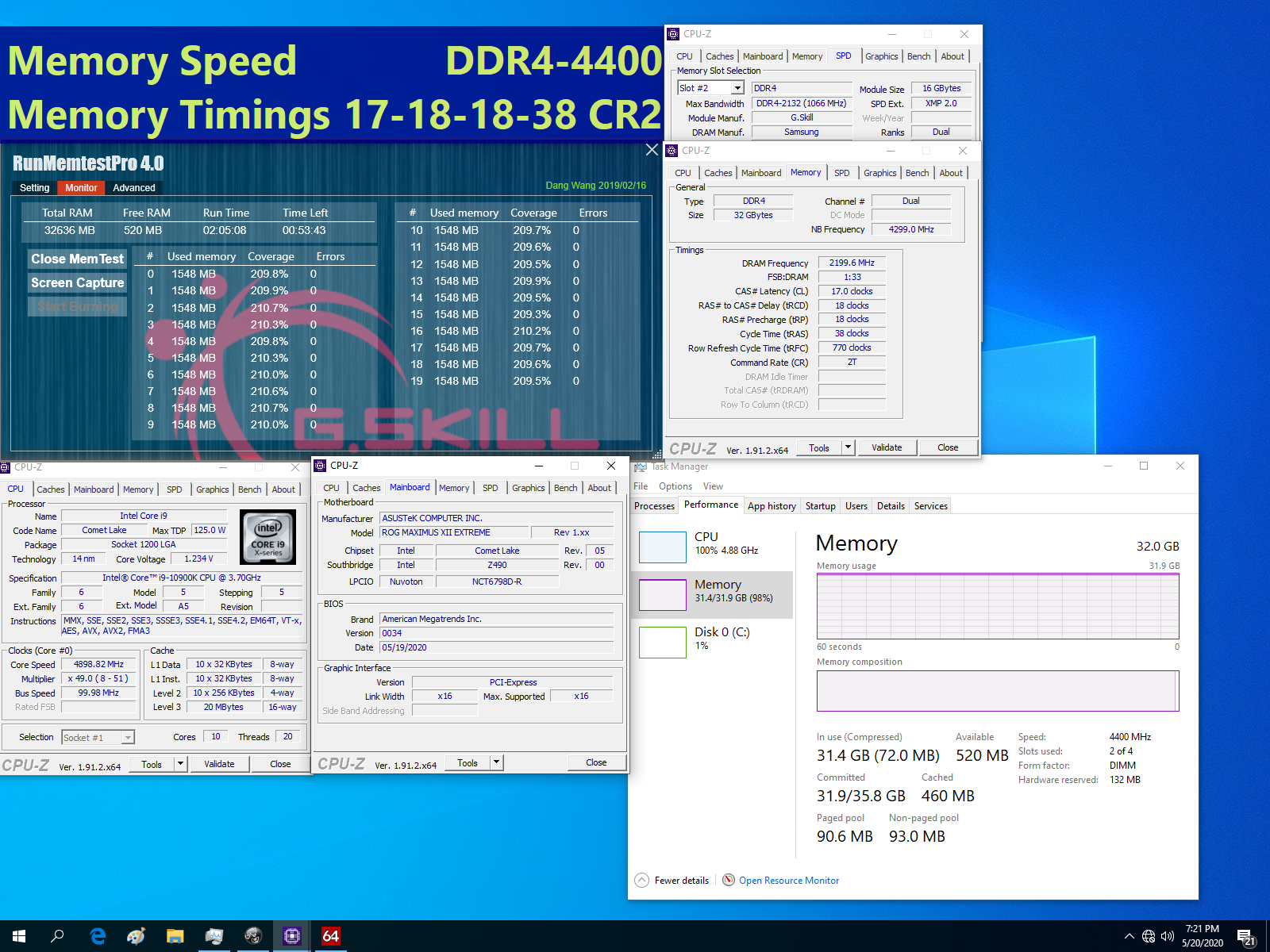This screenshot has width=1270, height=952.
Task: Open the Slot #2 dropdown on SPD tab
Action: click(736, 87)
